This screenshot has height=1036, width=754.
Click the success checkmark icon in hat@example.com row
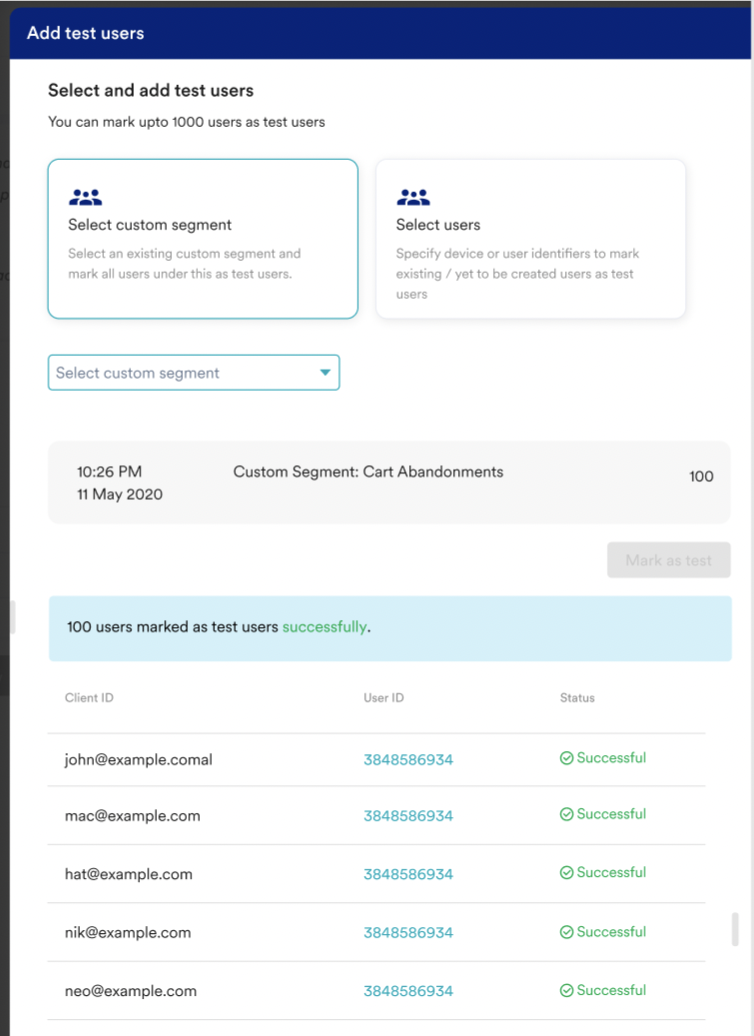566,873
